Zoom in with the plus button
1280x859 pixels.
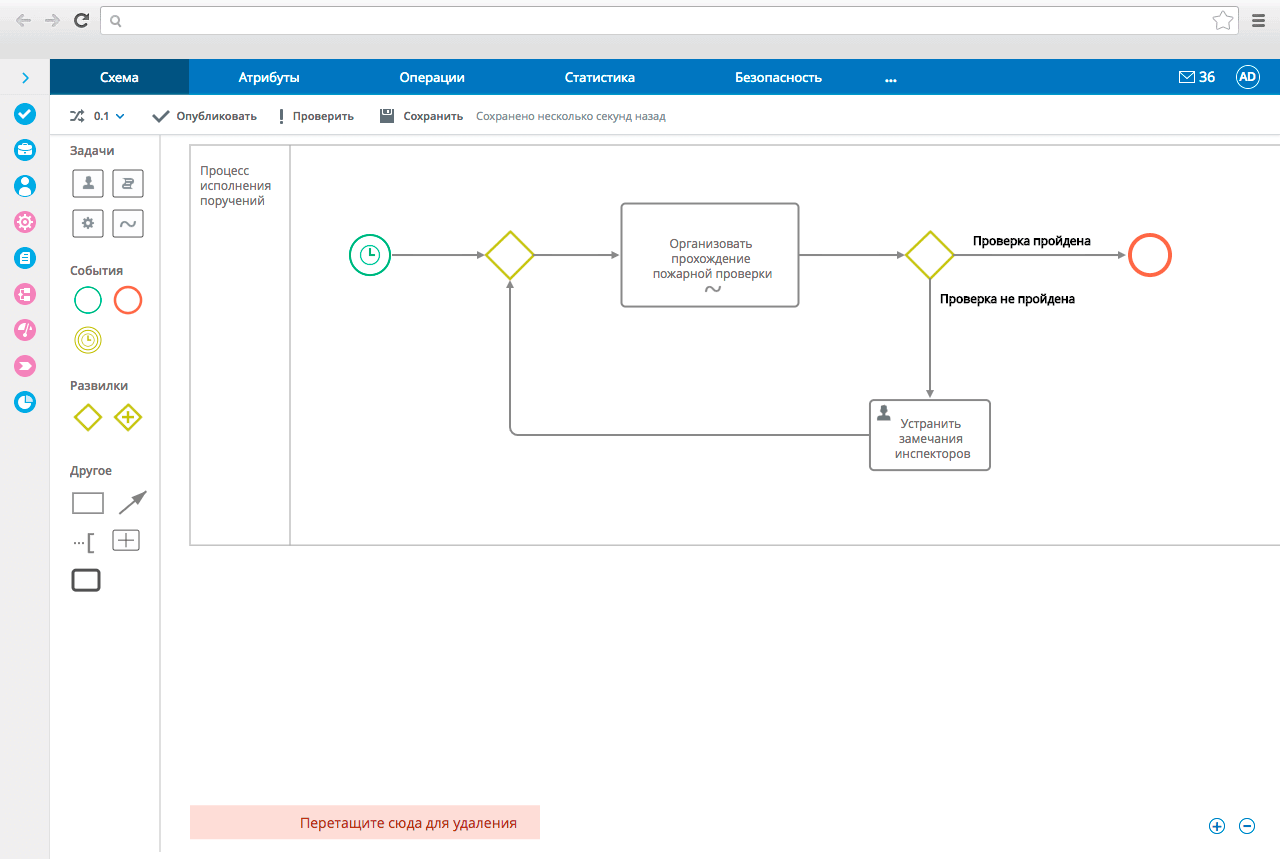(1217, 826)
